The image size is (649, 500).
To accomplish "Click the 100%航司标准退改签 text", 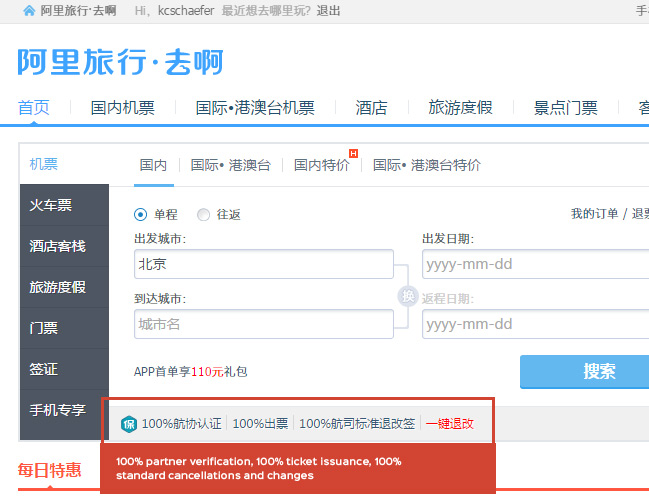I will coord(357,424).
